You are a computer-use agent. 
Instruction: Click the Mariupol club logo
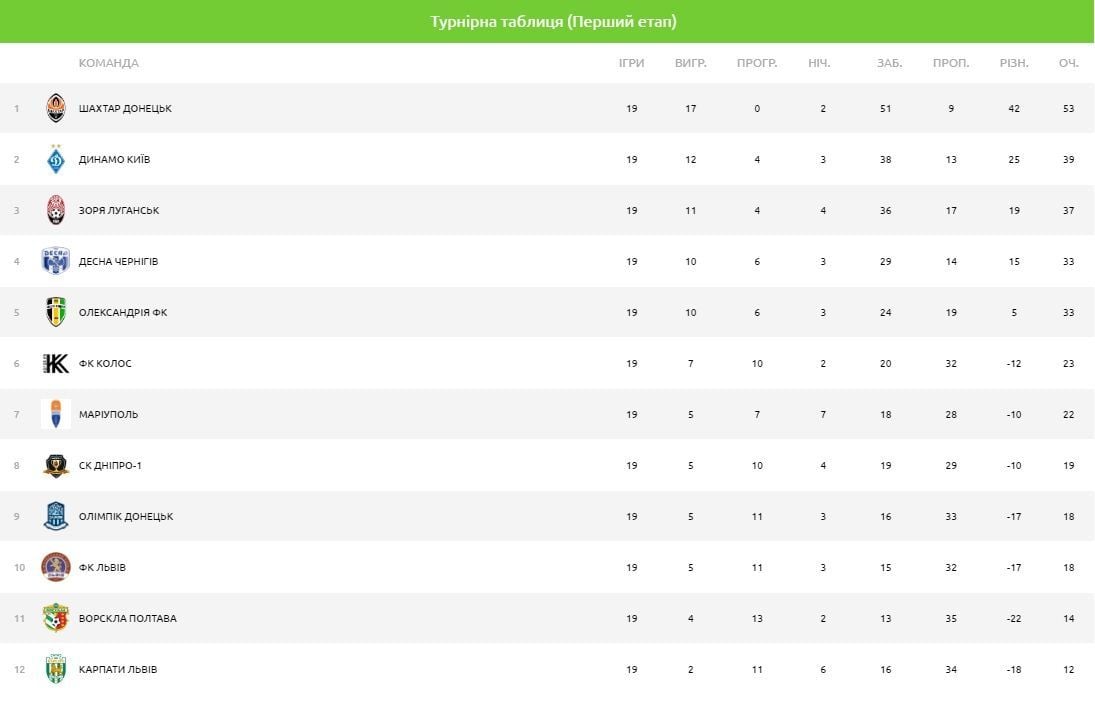[56, 414]
